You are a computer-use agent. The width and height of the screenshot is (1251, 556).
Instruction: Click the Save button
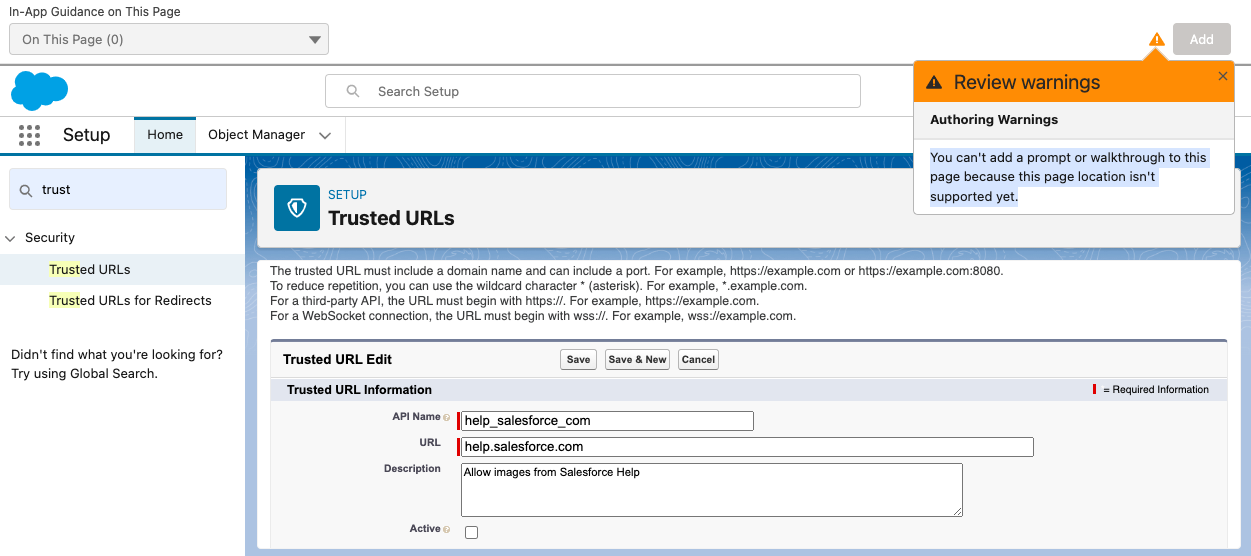(x=578, y=360)
